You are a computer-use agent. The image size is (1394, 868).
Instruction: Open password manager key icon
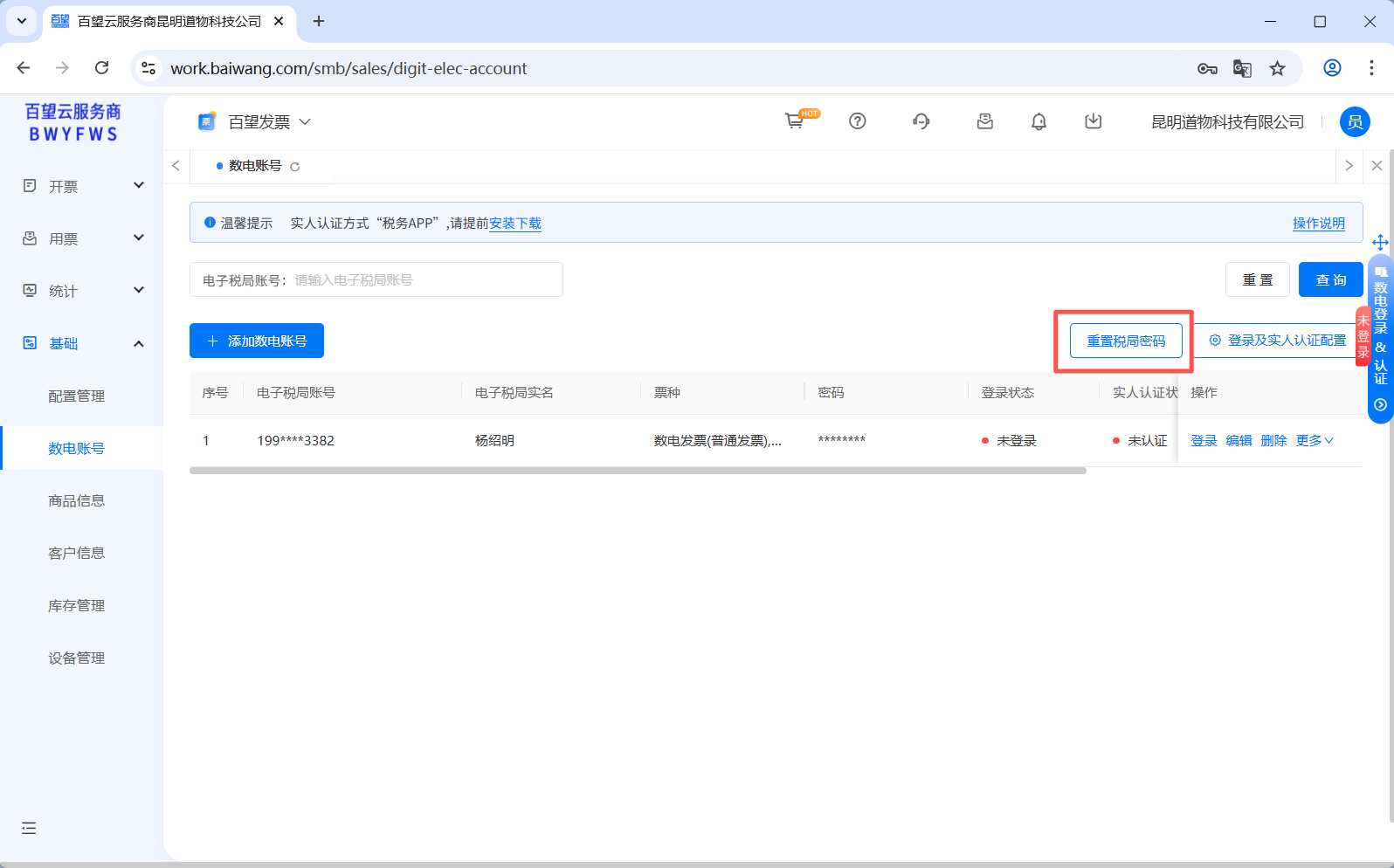point(1207,68)
